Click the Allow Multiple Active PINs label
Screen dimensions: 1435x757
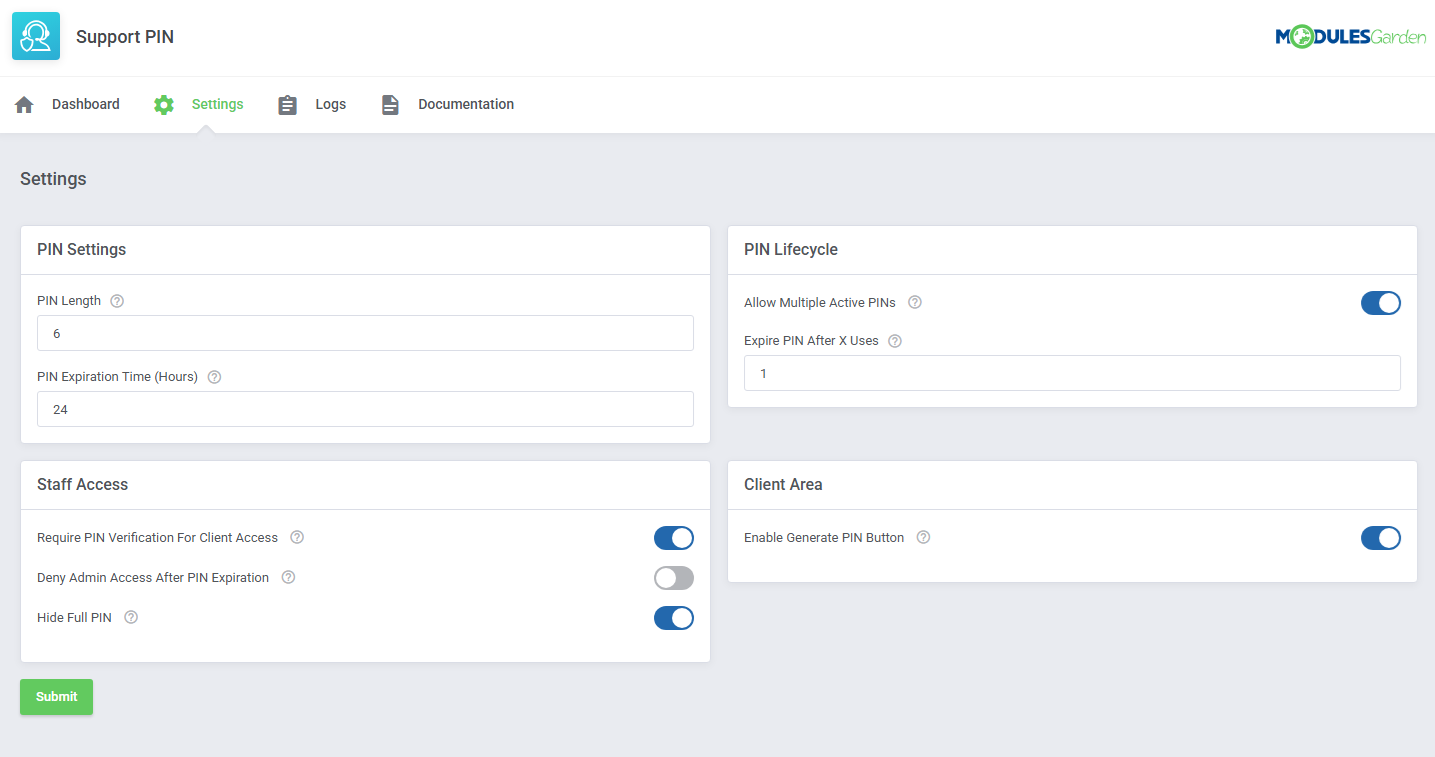pos(820,303)
